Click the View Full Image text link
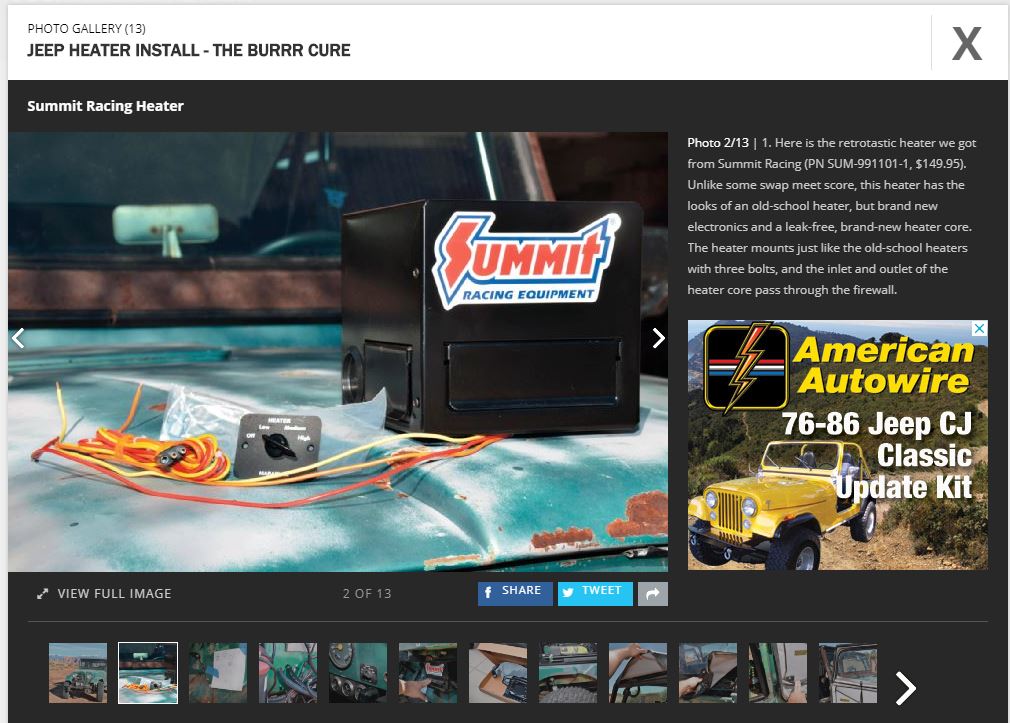The image size is (1010, 723). (114, 594)
